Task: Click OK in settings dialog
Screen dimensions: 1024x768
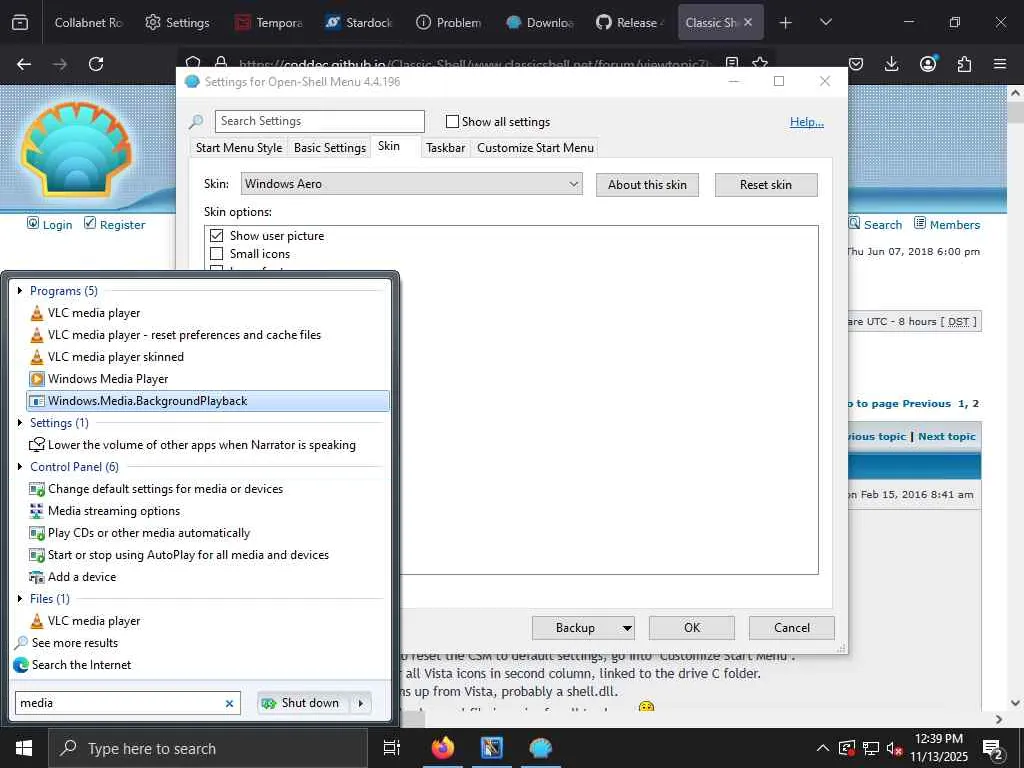Action: click(x=692, y=628)
